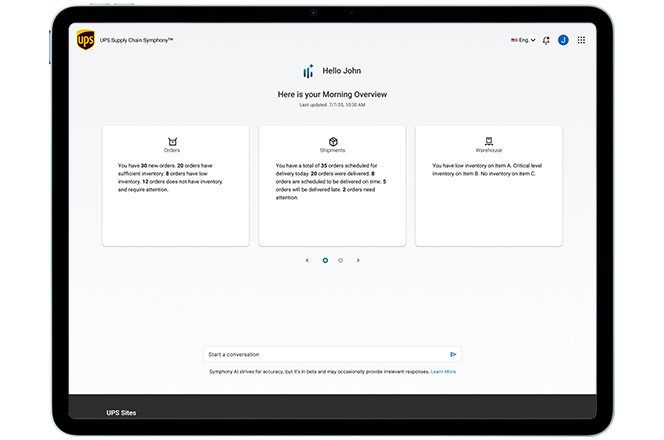Open the John user avatar menu
This screenshot has height=440, width=664.
(x=563, y=40)
